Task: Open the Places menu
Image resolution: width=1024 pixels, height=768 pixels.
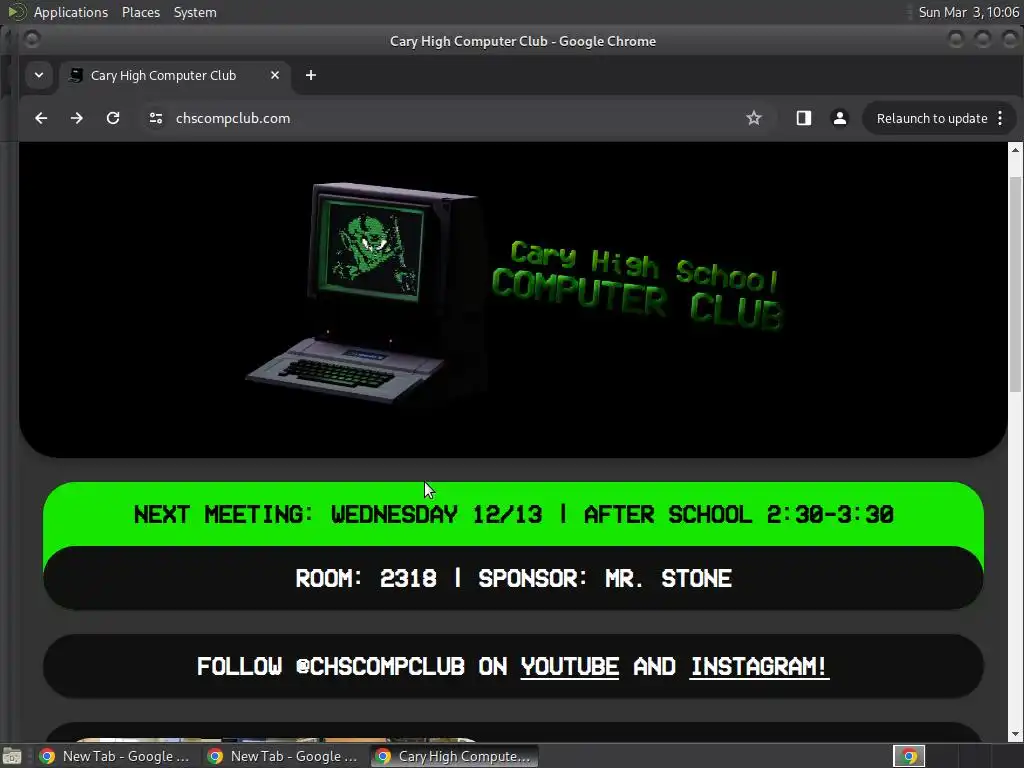Action: (141, 12)
